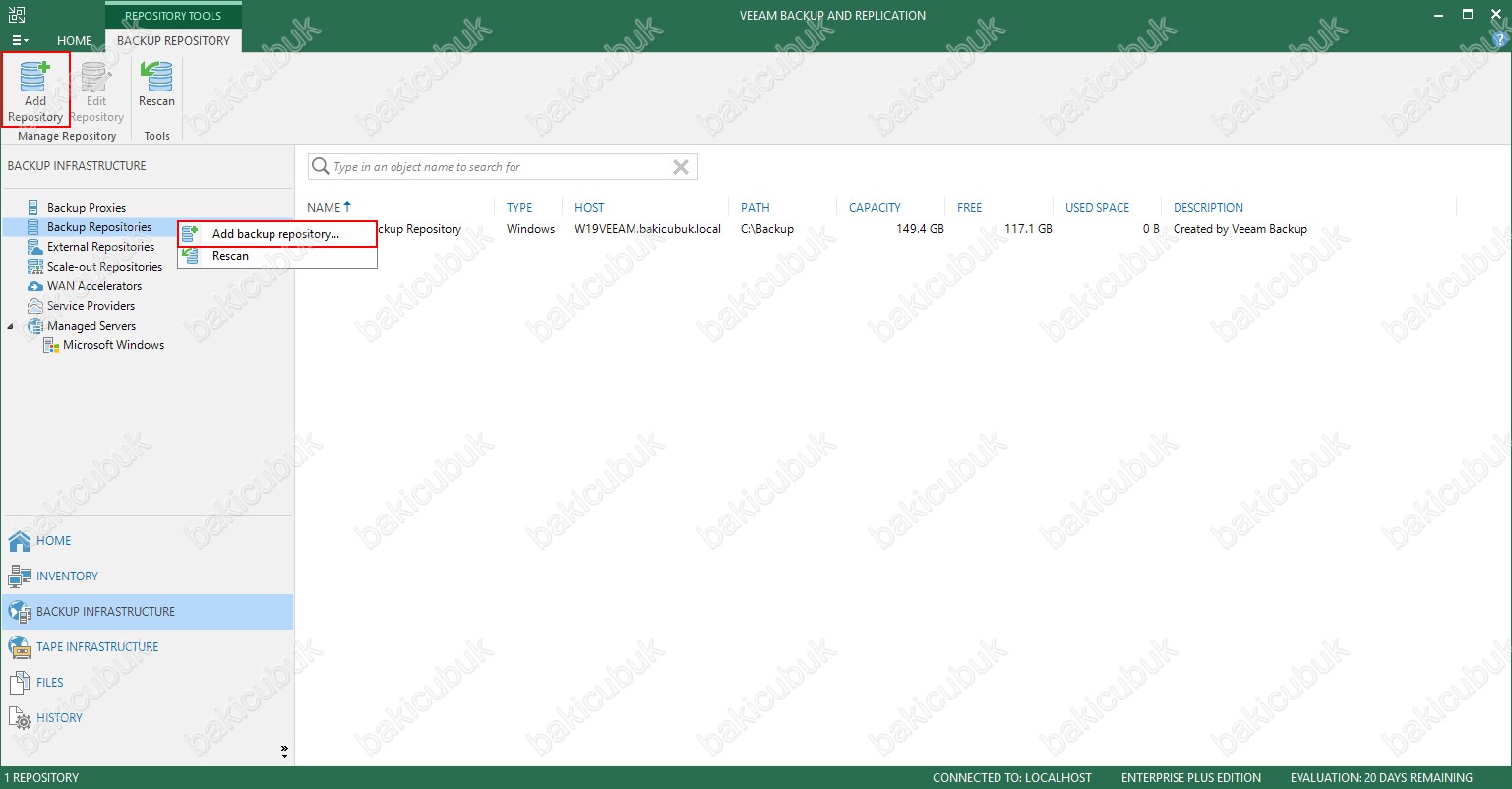Open the help question mark icon
This screenshot has width=1512, height=789.
pyautogui.click(x=1500, y=40)
